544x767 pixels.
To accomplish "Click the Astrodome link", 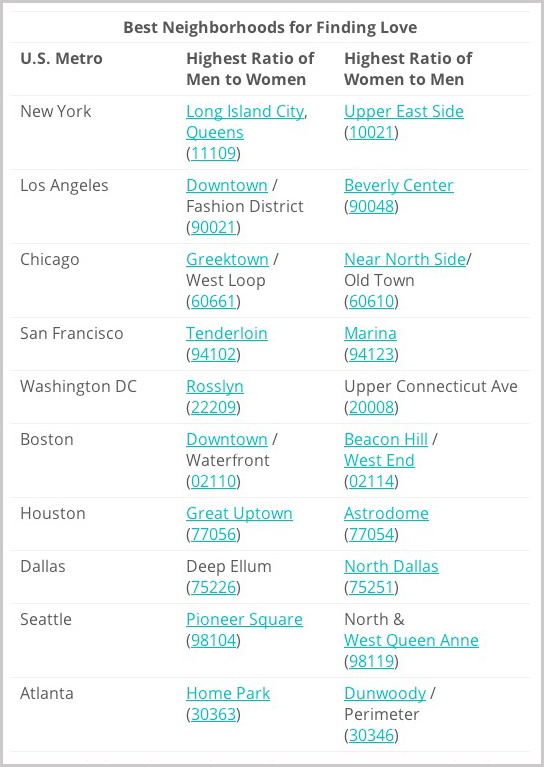I will 386,514.
